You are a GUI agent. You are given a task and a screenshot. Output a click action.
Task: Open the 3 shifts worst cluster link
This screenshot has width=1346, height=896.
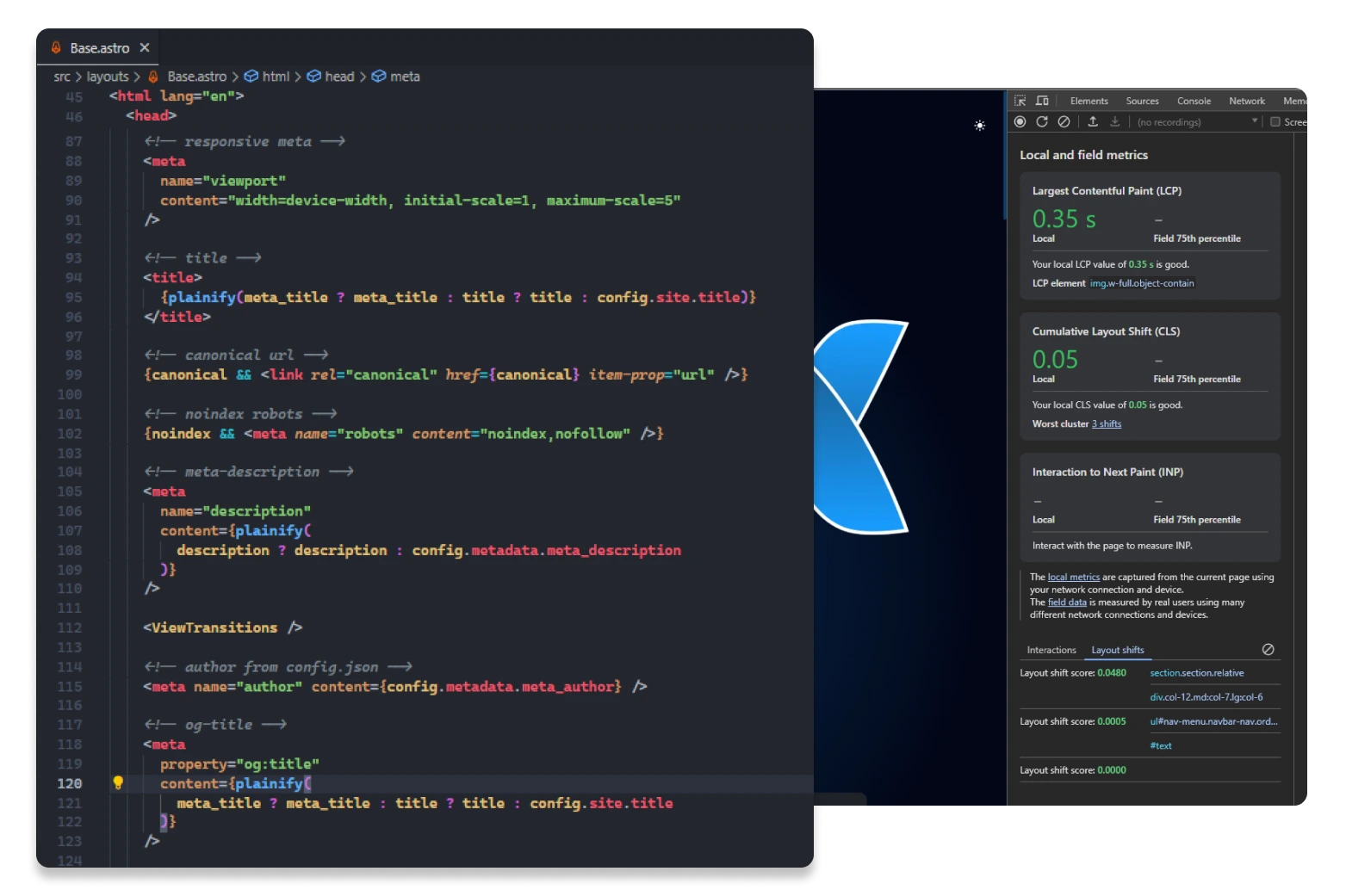tap(1107, 423)
